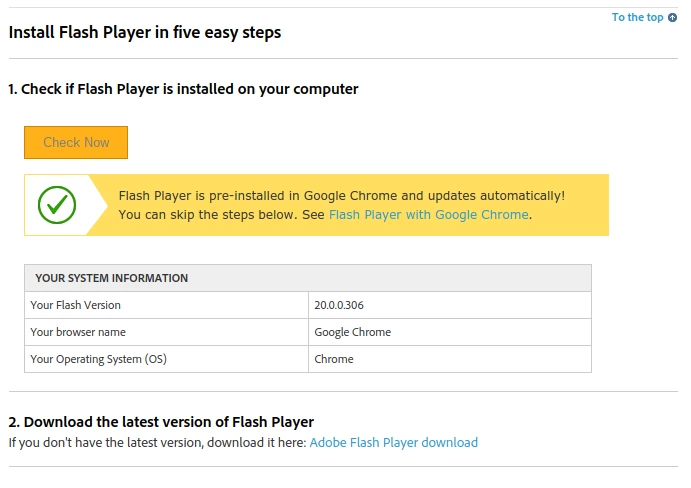Click the 'Your Operating System (OS)' label
The width and height of the screenshot is (691, 488).
point(98,359)
